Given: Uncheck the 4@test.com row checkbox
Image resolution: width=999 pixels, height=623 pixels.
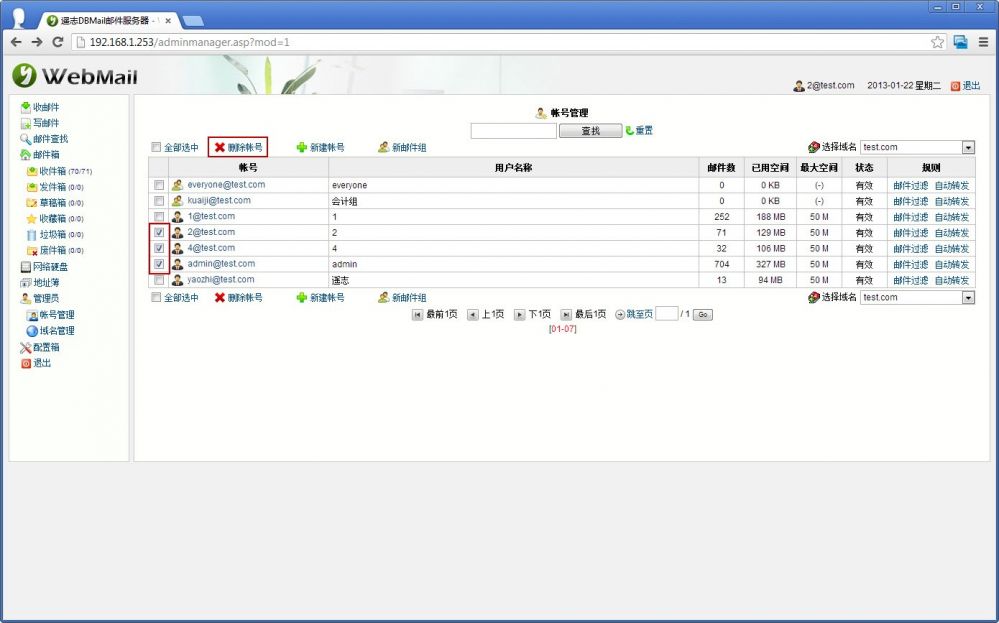Looking at the screenshot, I should click(159, 248).
